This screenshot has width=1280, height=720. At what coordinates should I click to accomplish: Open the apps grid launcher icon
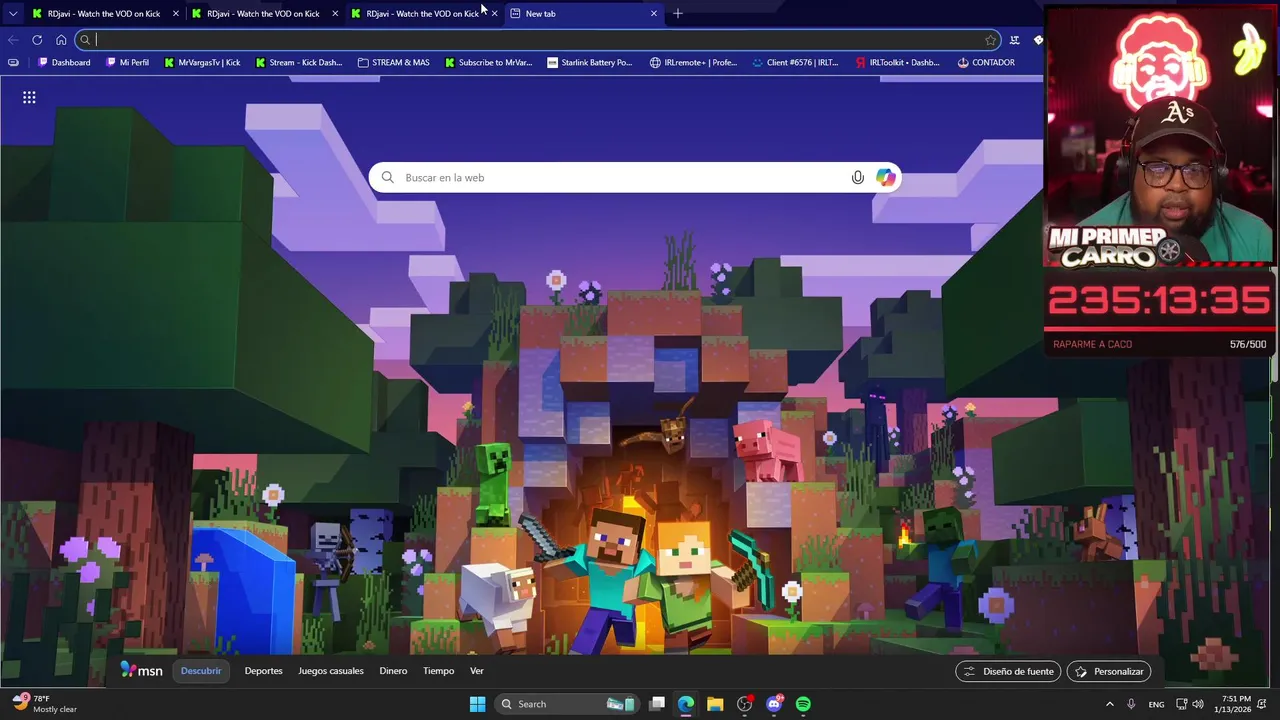(29, 97)
